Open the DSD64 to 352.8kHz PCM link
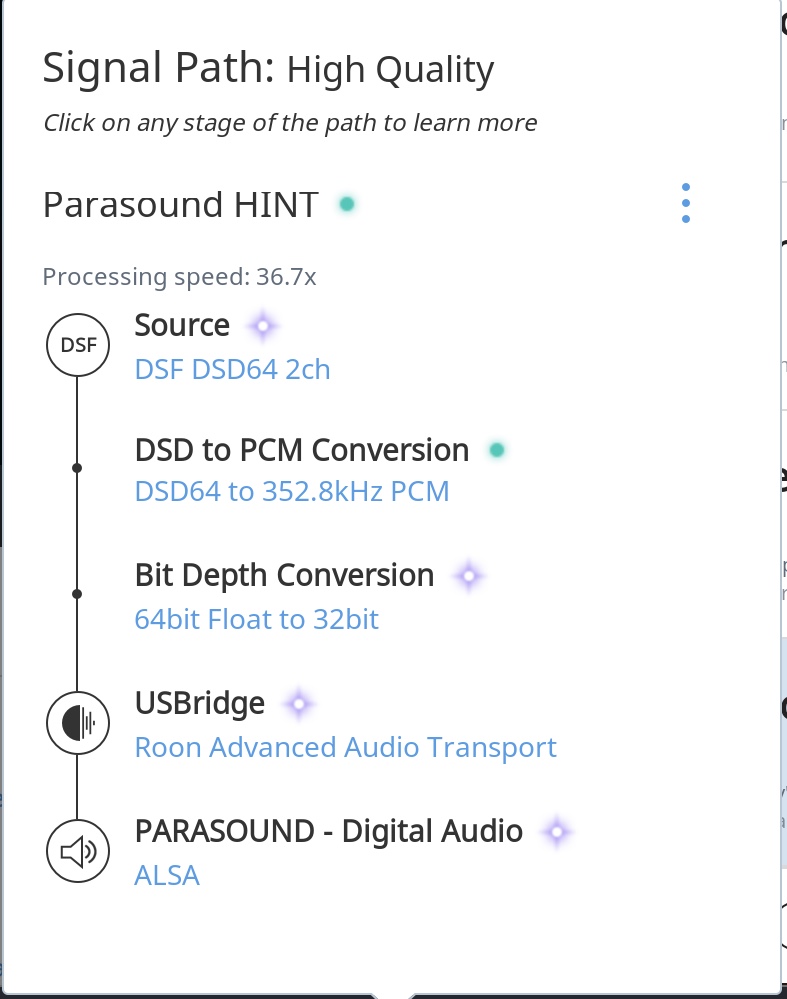787x999 pixels. pos(292,491)
